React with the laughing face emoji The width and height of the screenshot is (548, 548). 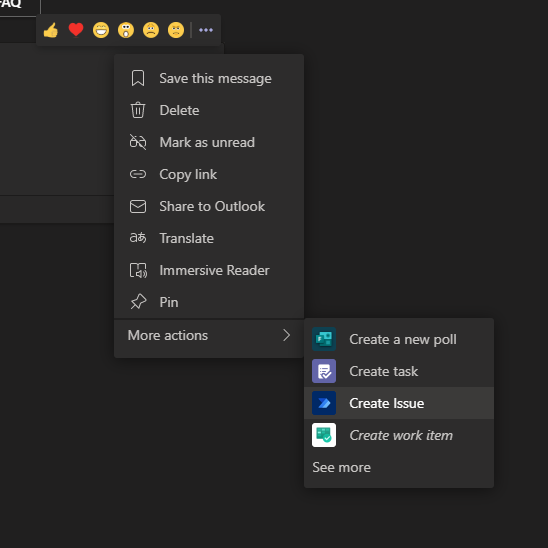pyautogui.click(x=101, y=30)
